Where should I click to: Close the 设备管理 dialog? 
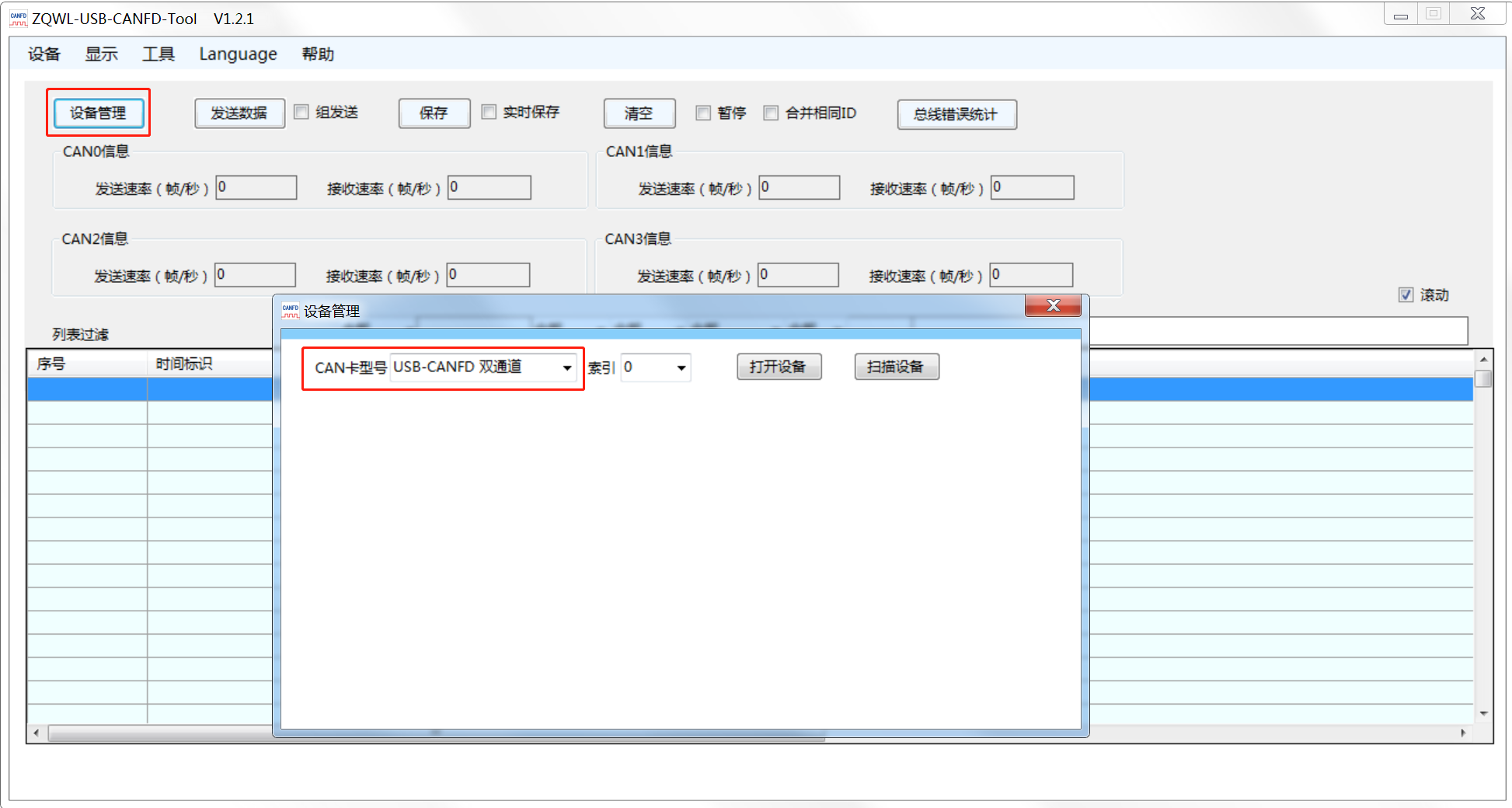(x=1053, y=305)
